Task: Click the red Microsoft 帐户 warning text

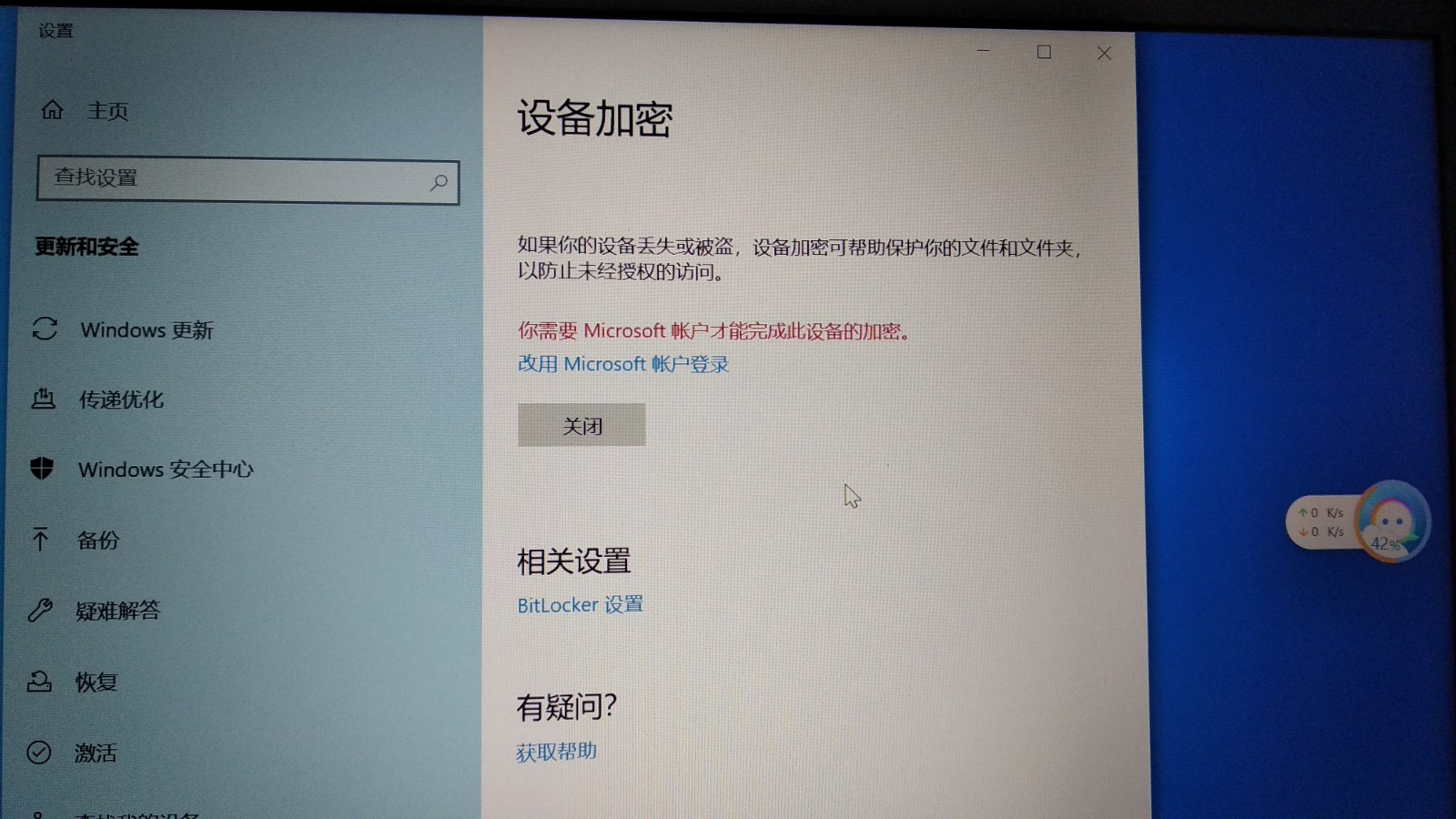Action: pyautogui.click(x=714, y=331)
